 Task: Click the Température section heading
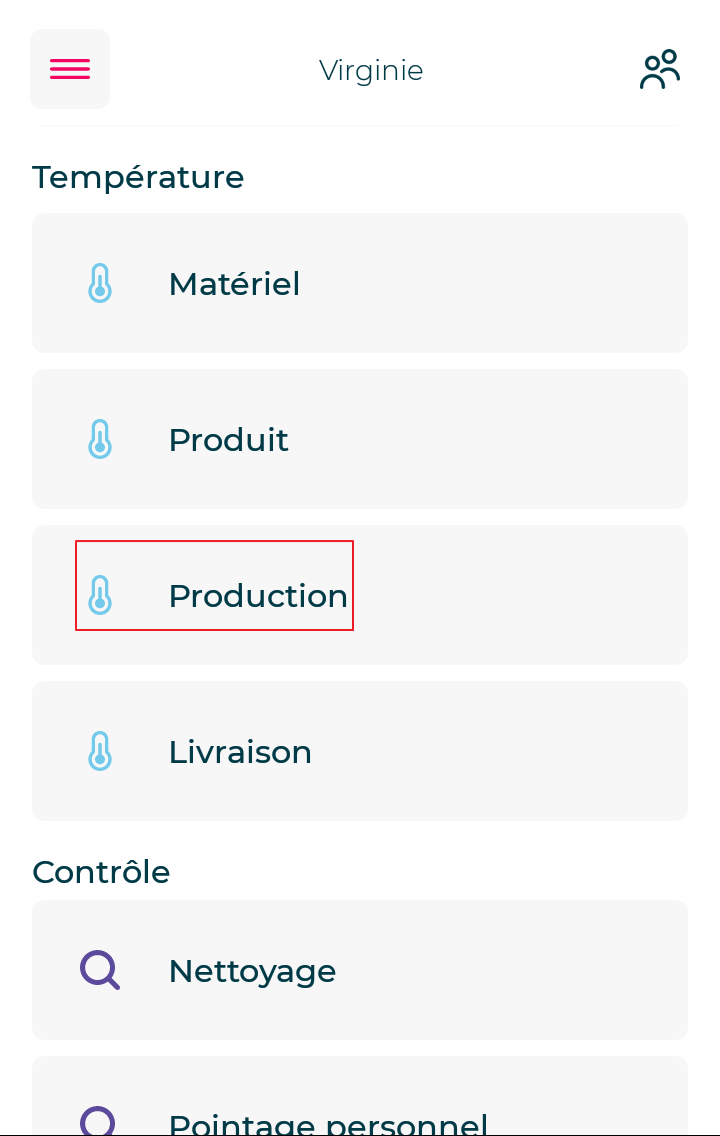click(x=138, y=177)
